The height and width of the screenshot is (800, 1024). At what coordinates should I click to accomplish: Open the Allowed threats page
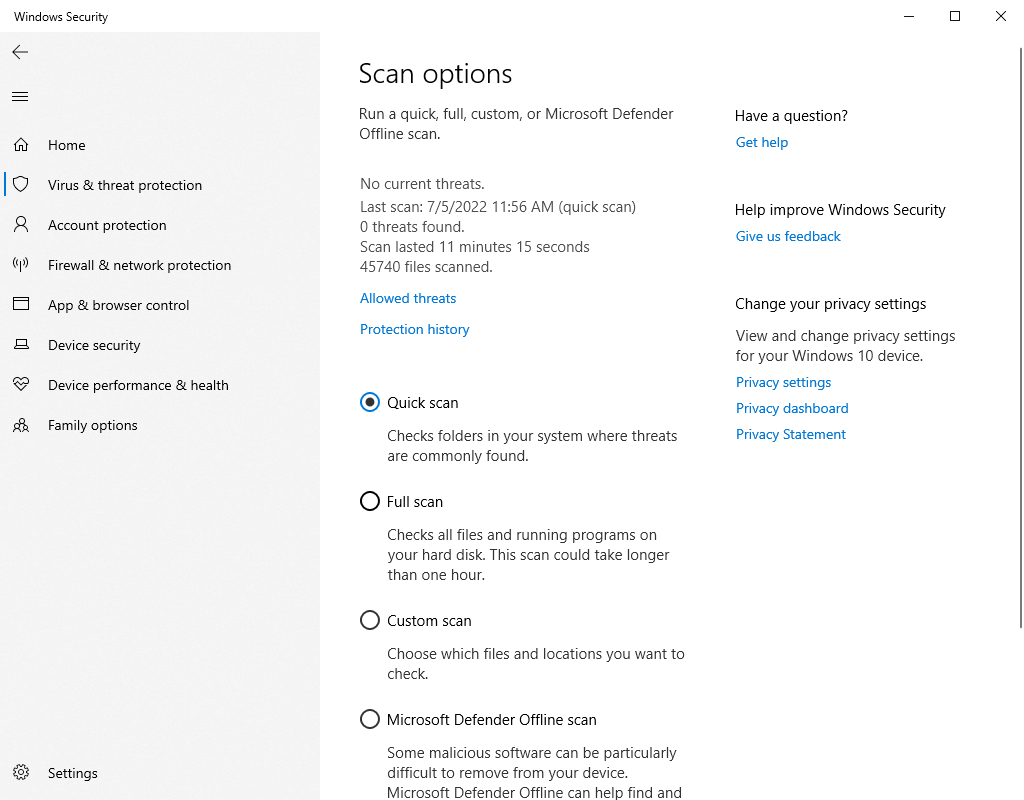coord(407,298)
